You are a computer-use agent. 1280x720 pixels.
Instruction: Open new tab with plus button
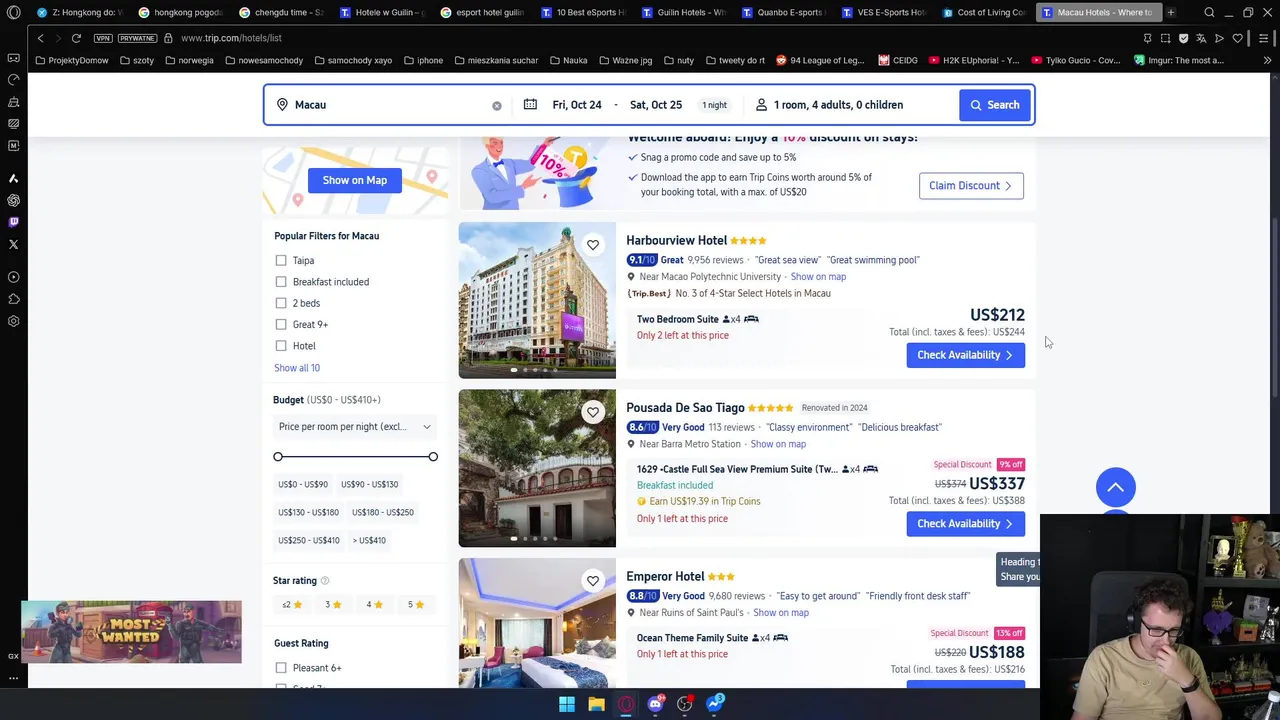1171,12
